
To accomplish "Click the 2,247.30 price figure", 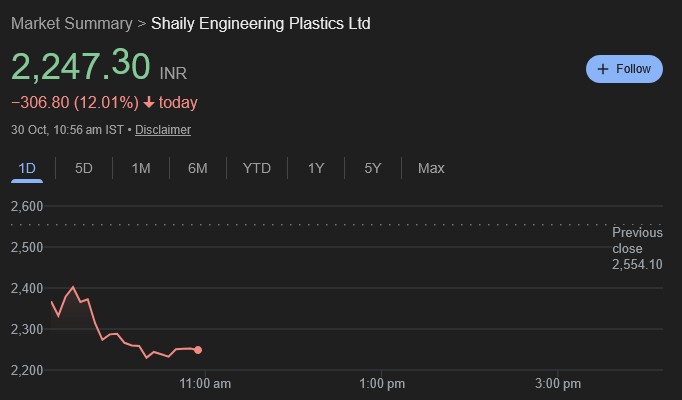I will pyautogui.click(x=81, y=67).
